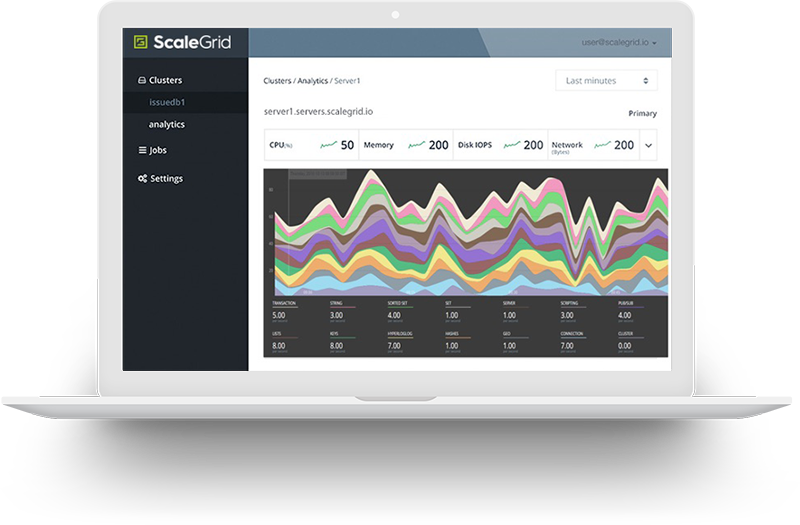Click the HYPERLOGLOG legend label

click(x=400, y=334)
